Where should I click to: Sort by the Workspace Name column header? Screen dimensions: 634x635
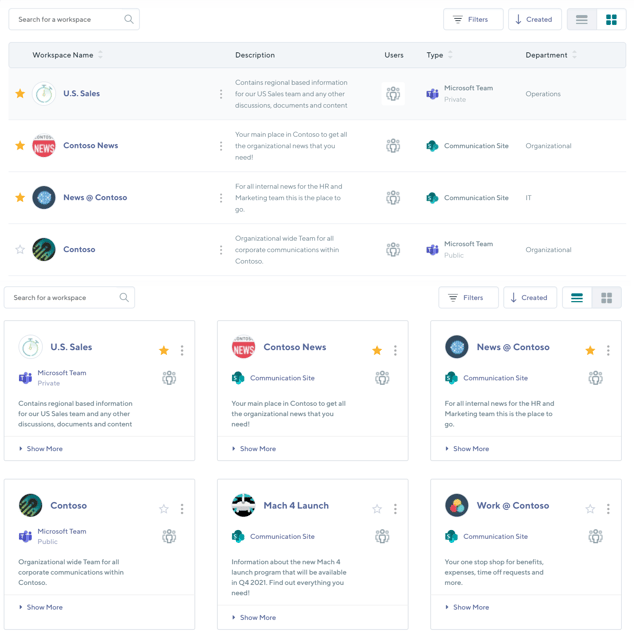pyautogui.click(x=63, y=55)
